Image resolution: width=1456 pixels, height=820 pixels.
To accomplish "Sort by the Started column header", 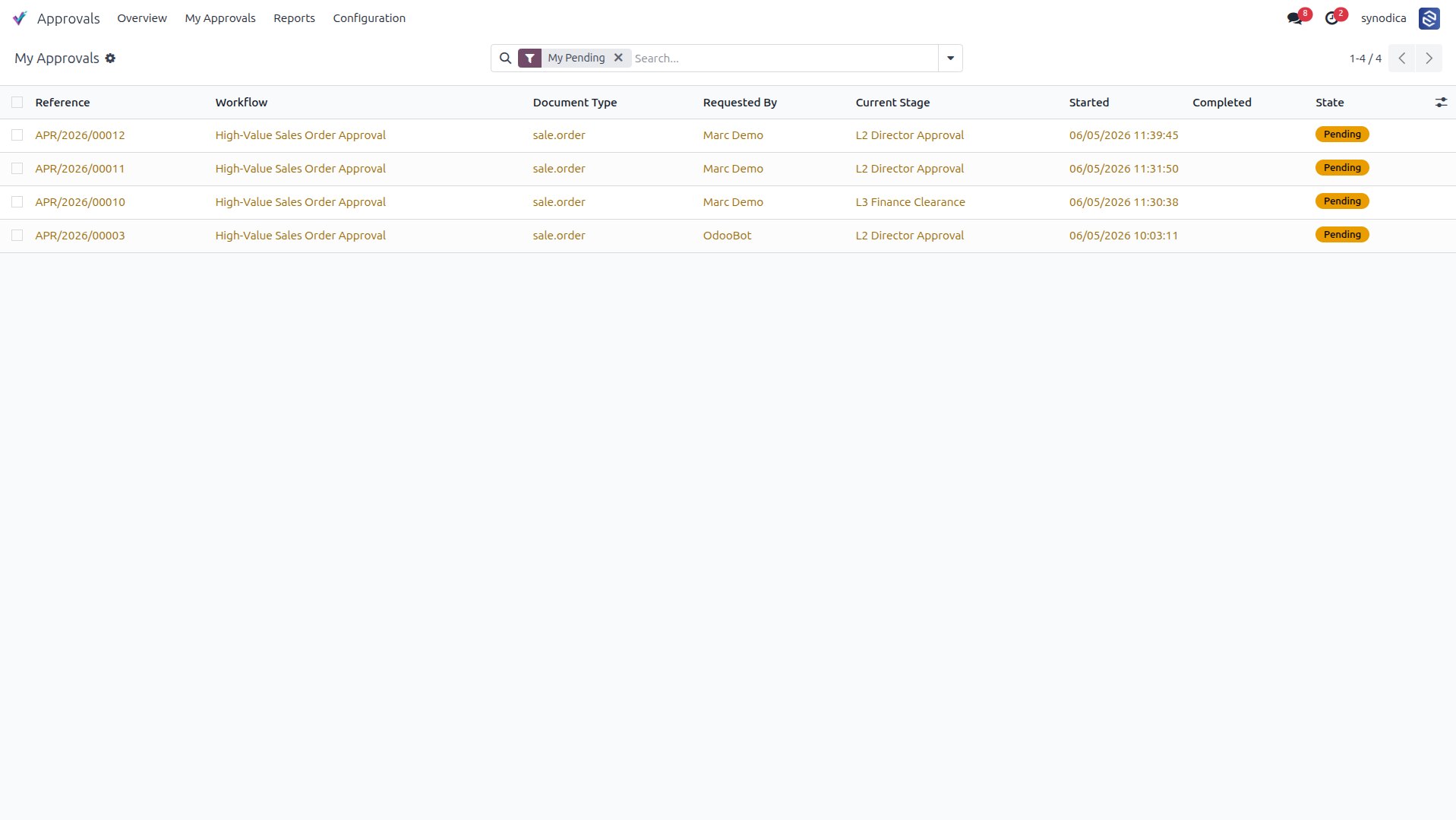I will pyautogui.click(x=1088, y=103).
